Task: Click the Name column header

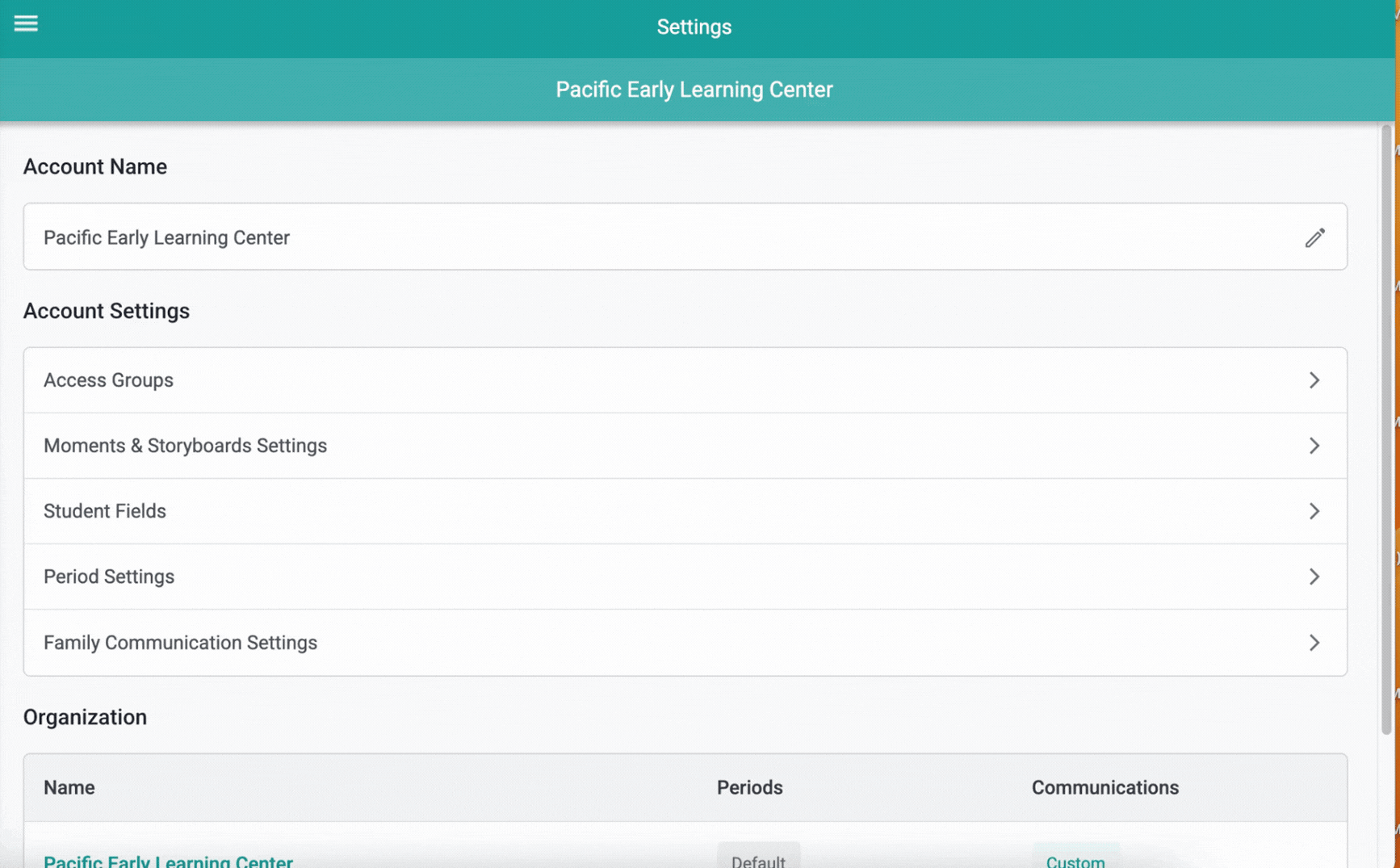Action: (x=69, y=787)
